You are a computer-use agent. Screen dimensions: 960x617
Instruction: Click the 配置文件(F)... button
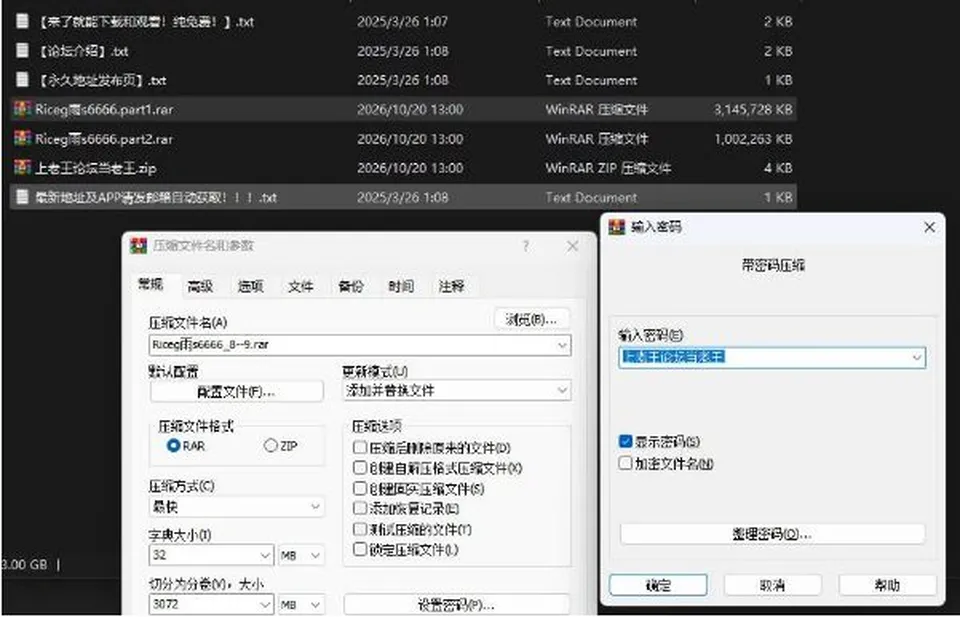(x=236, y=391)
